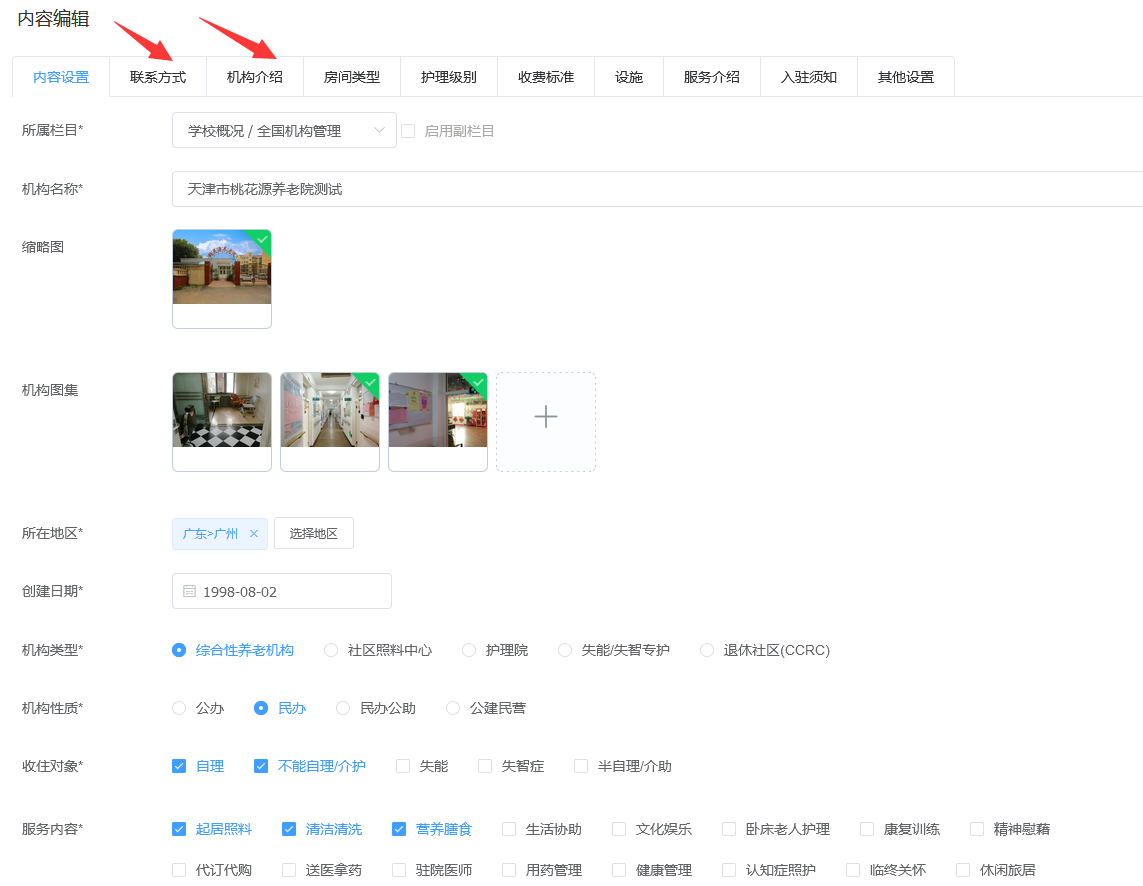Select 公办 as the institution nature
The width and height of the screenshot is (1143, 886).
[x=180, y=707]
